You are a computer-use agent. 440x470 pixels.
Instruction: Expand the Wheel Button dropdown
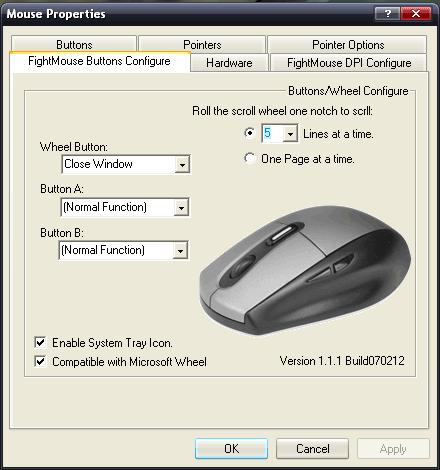tap(182, 164)
